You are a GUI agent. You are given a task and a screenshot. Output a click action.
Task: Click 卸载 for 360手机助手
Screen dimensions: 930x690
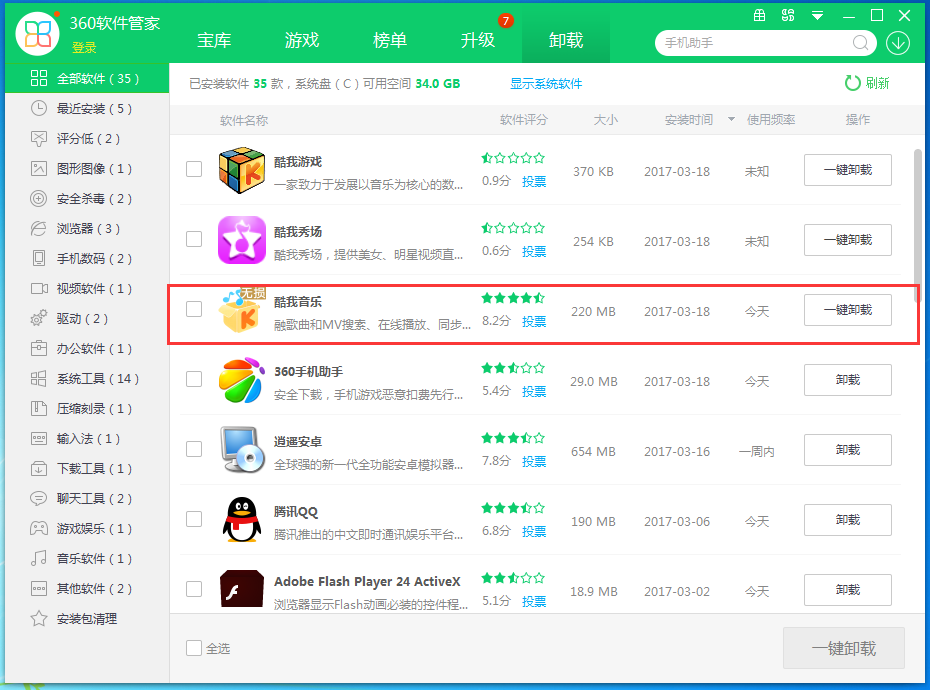(x=848, y=380)
